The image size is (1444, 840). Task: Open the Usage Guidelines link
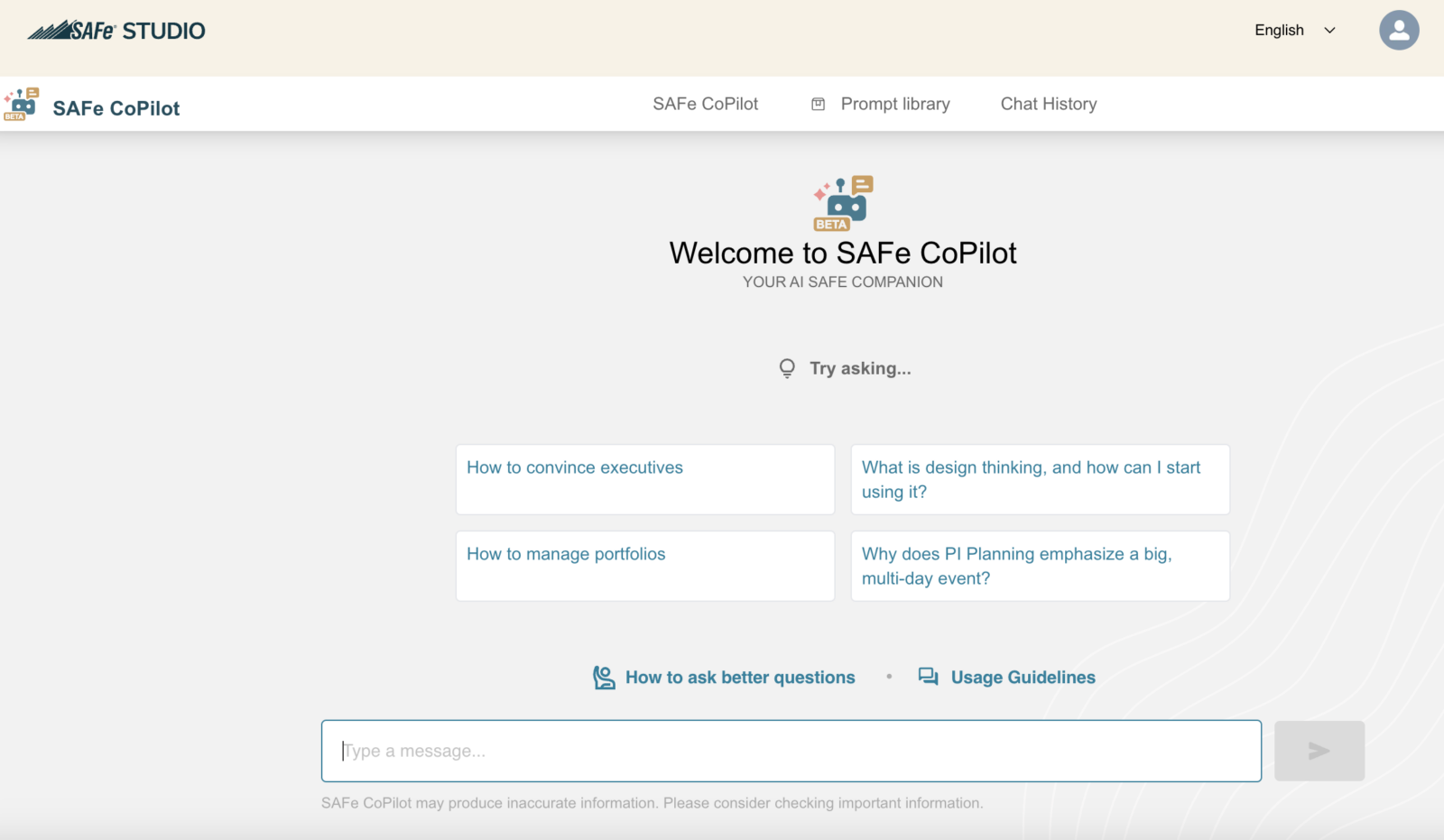click(x=1022, y=677)
